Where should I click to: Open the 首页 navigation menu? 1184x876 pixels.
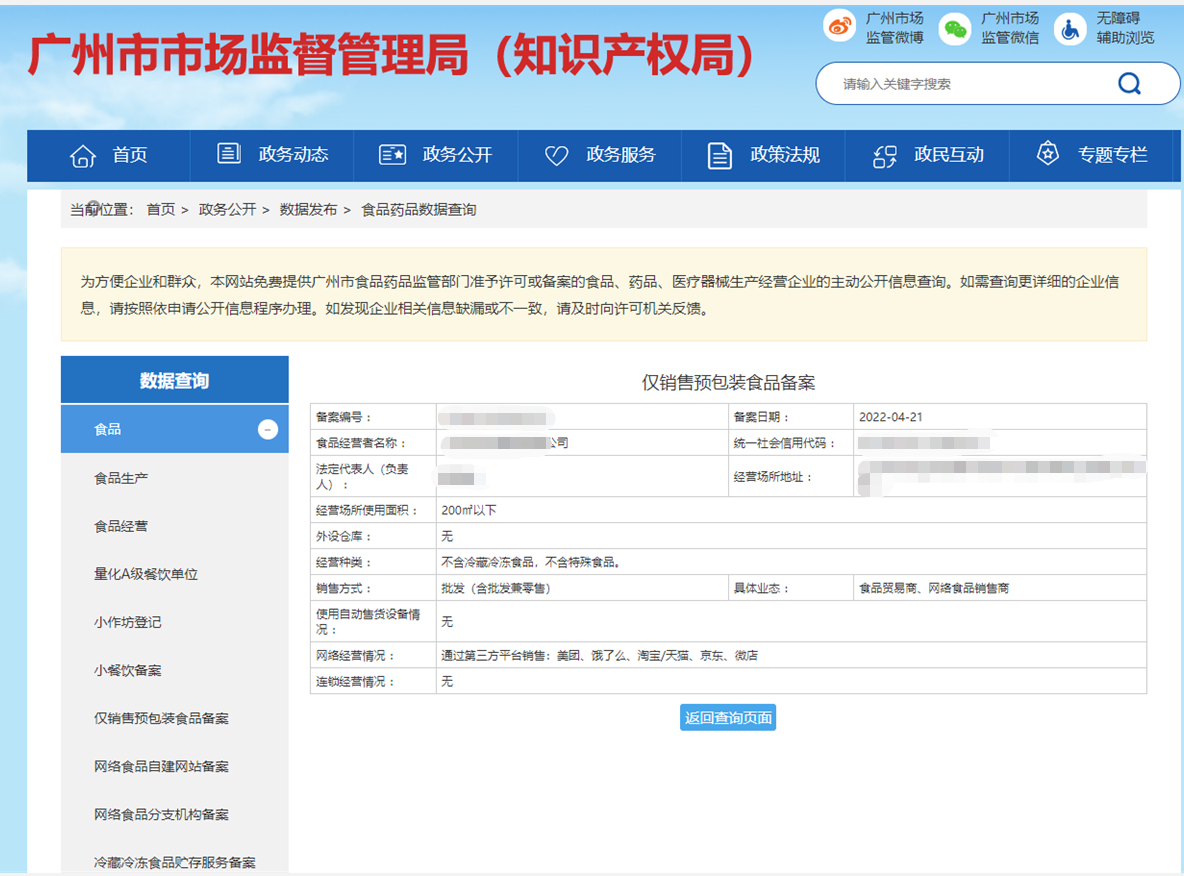(109, 156)
